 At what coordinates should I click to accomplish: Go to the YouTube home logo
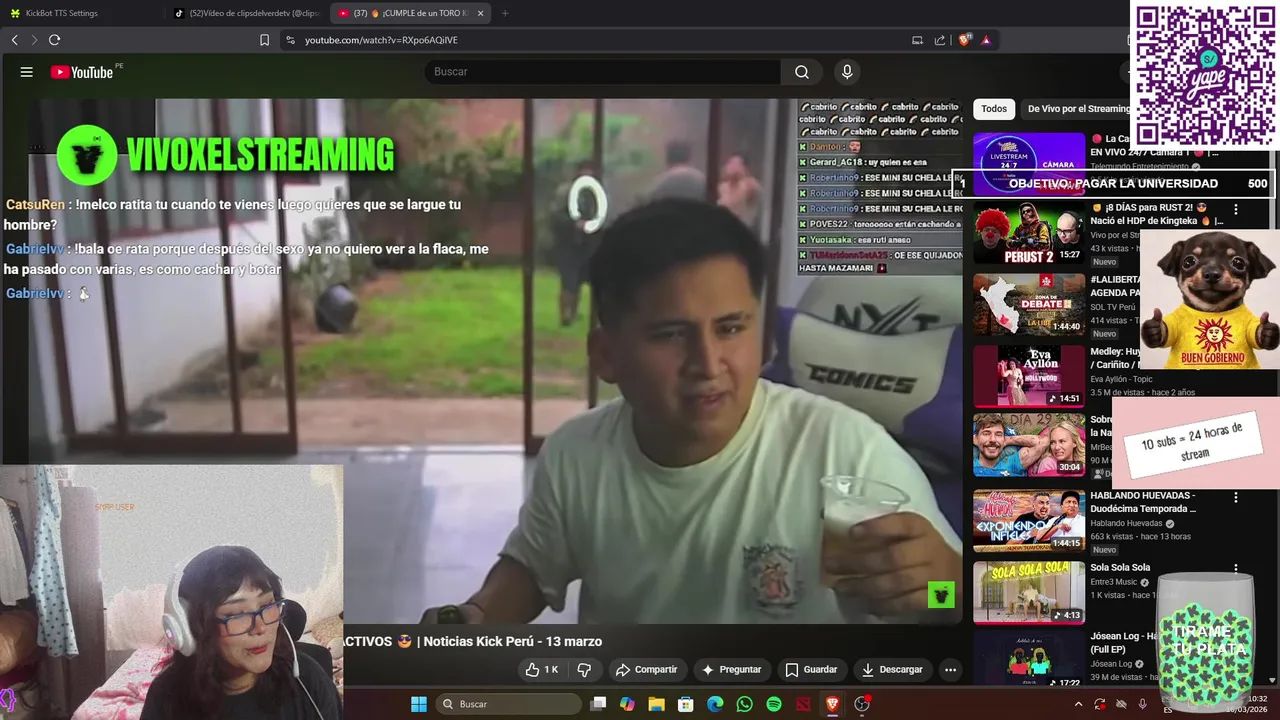pos(82,72)
